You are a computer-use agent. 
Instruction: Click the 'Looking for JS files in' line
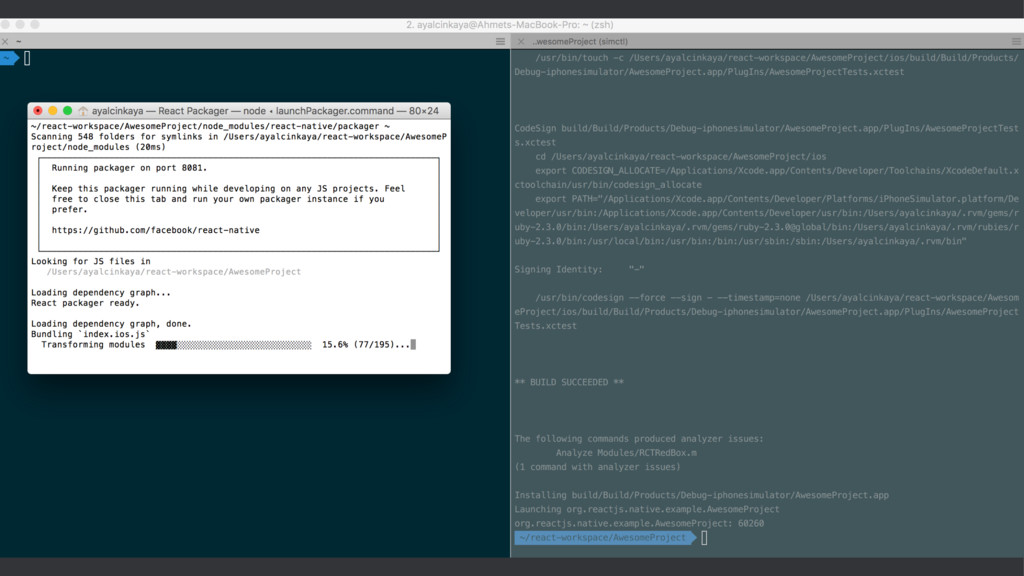(90, 261)
